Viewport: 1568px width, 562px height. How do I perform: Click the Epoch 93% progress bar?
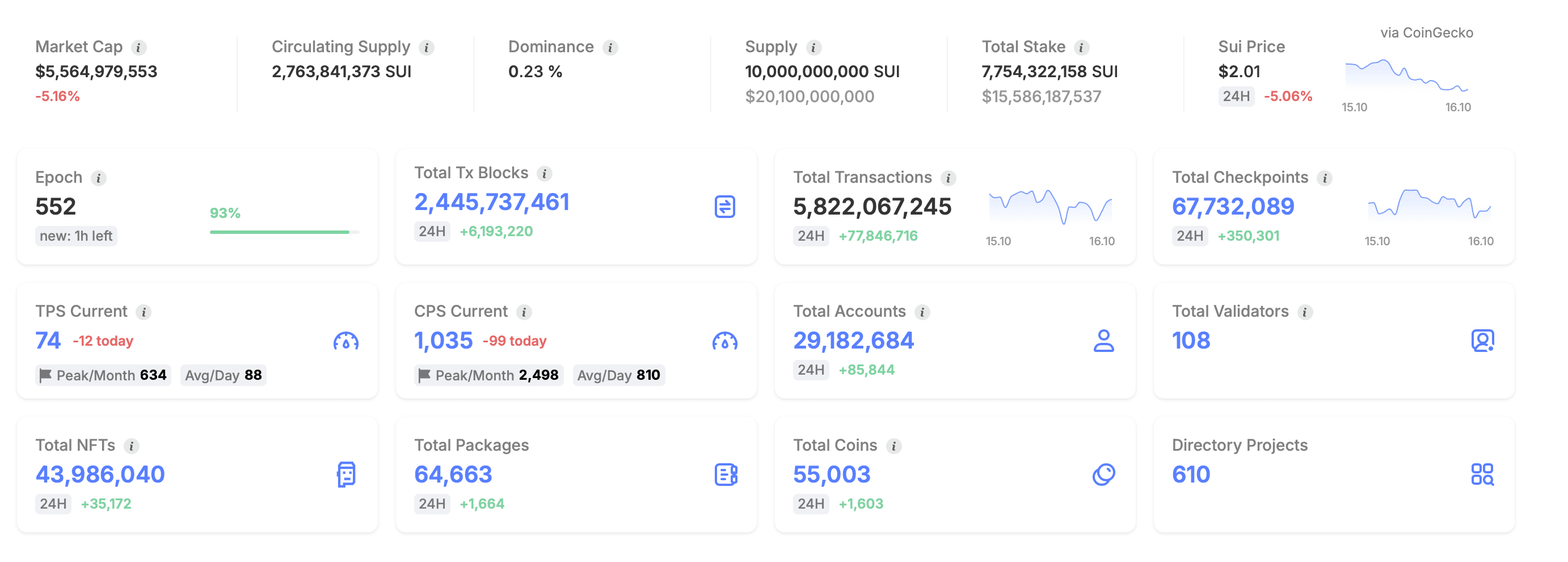point(284,232)
